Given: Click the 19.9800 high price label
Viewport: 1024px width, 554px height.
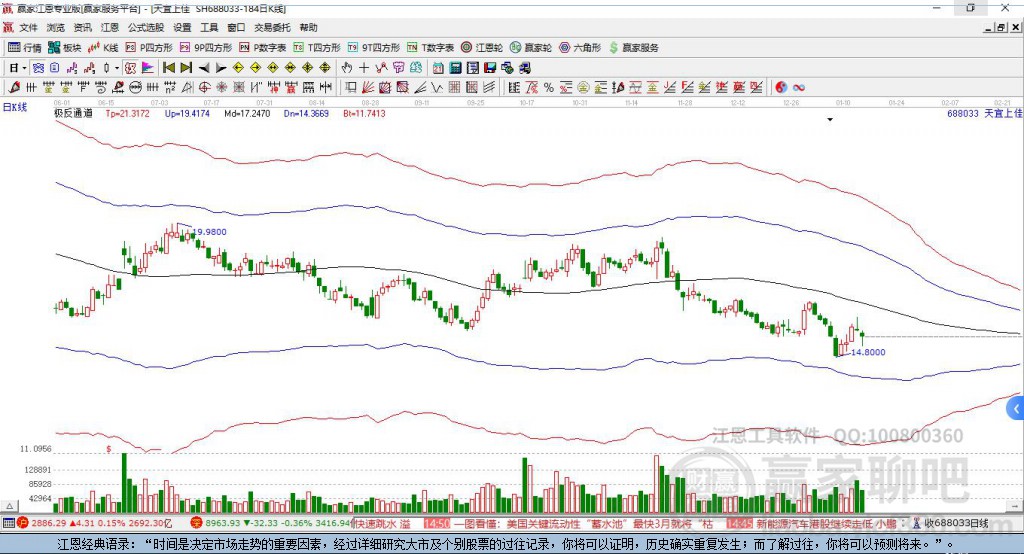Looking at the screenshot, I should pos(210,232).
